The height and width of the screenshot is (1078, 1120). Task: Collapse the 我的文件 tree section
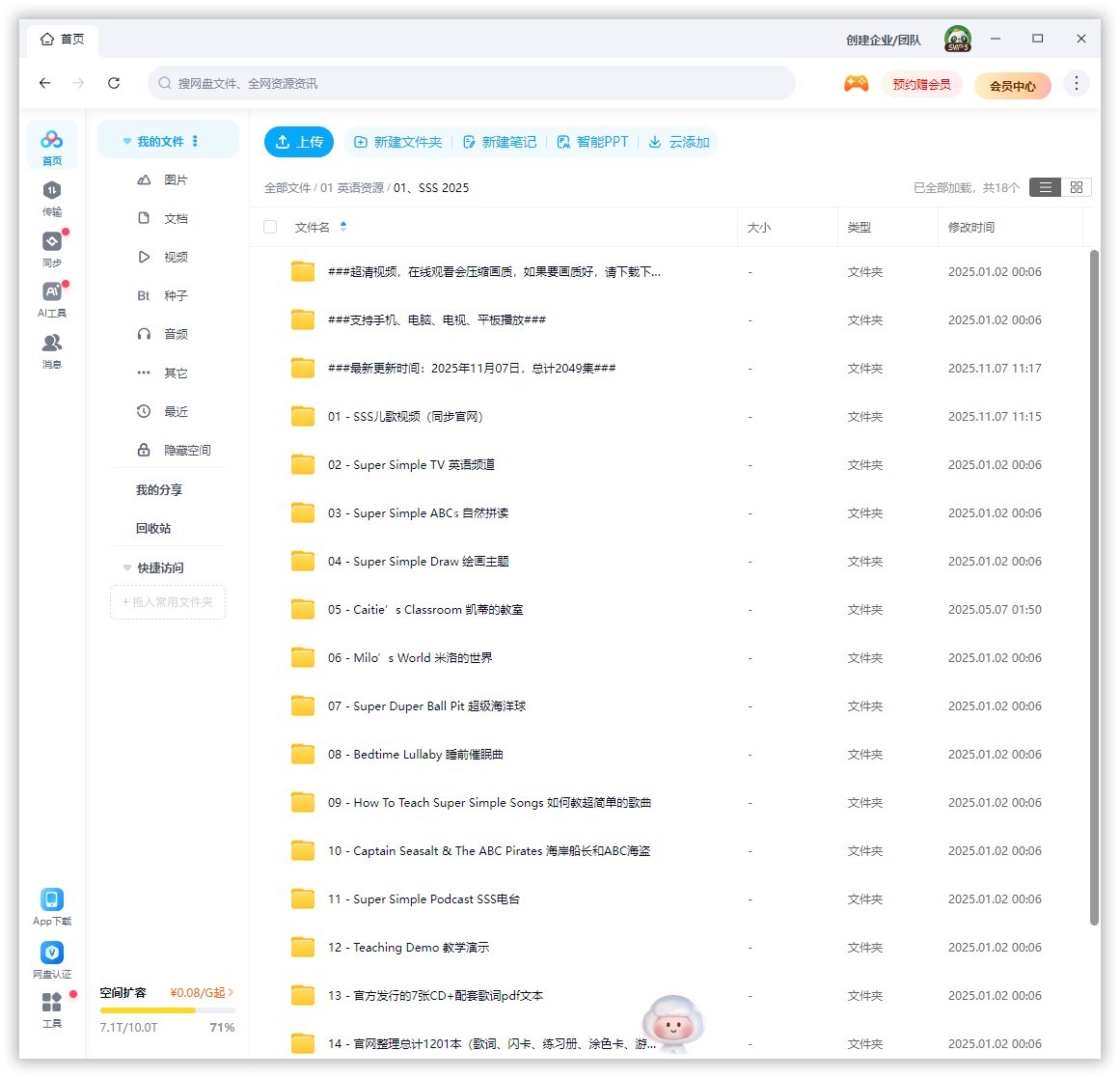click(126, 142)
